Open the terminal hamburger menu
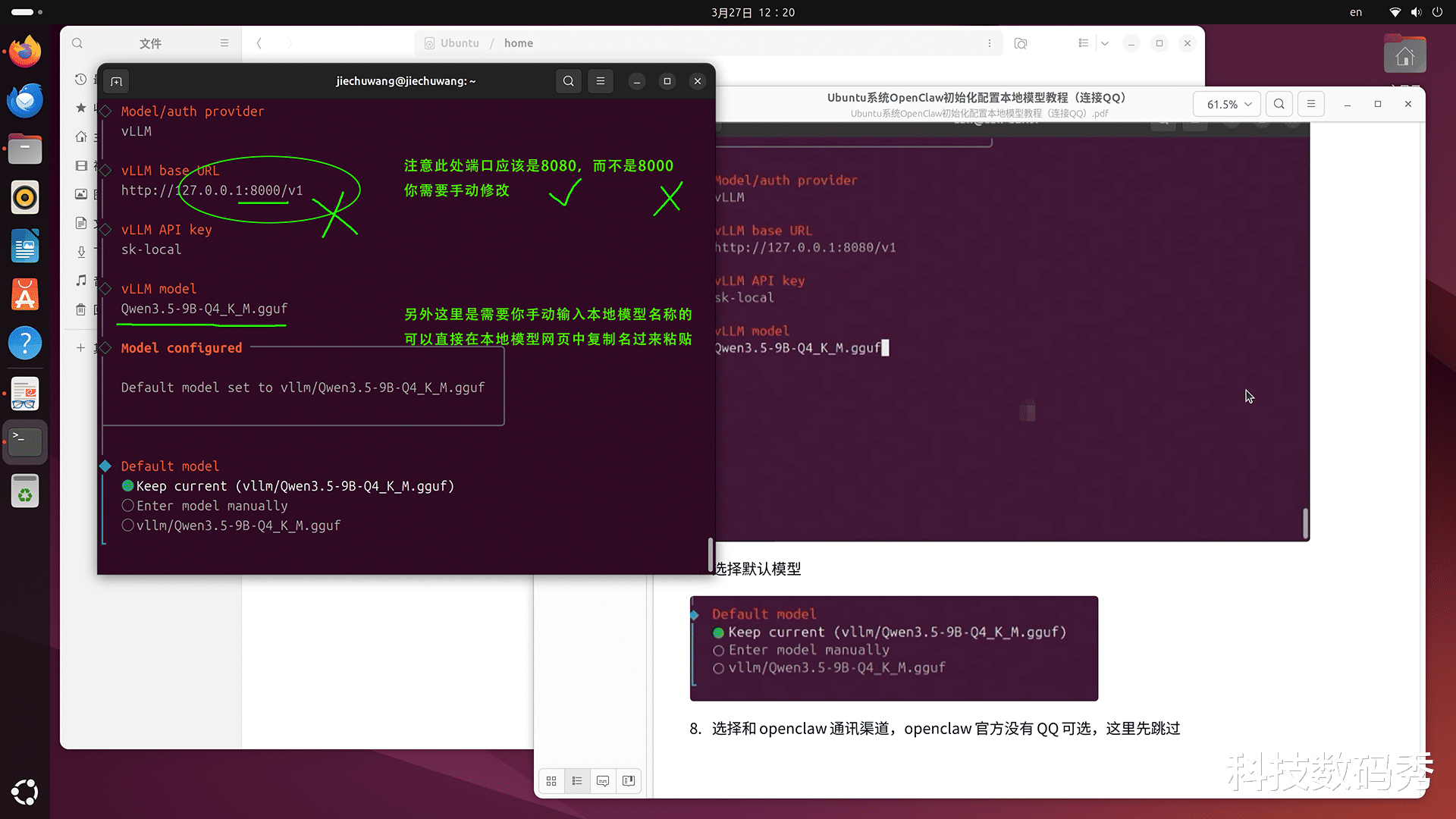The image size is (1456, 819). pyautogui.click(x=601, y=81)
